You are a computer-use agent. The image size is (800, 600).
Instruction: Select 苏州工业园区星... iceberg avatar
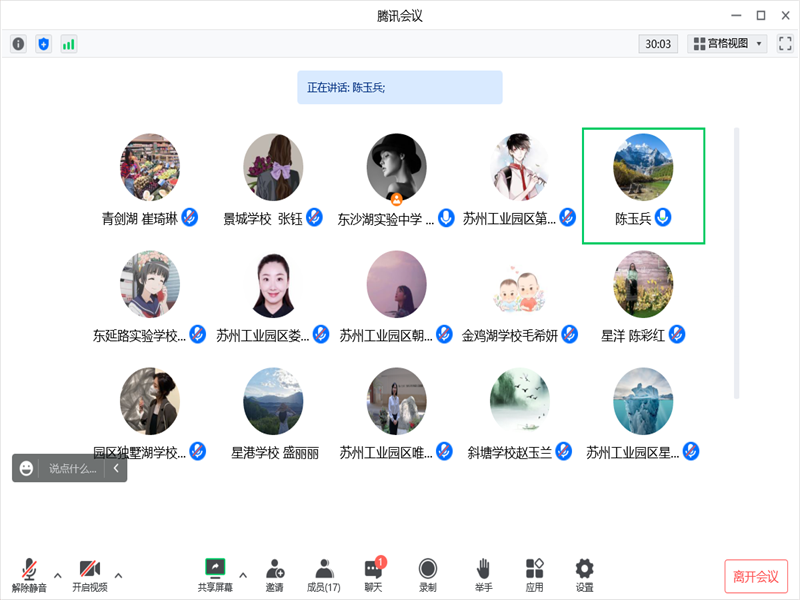click(643, 401)
